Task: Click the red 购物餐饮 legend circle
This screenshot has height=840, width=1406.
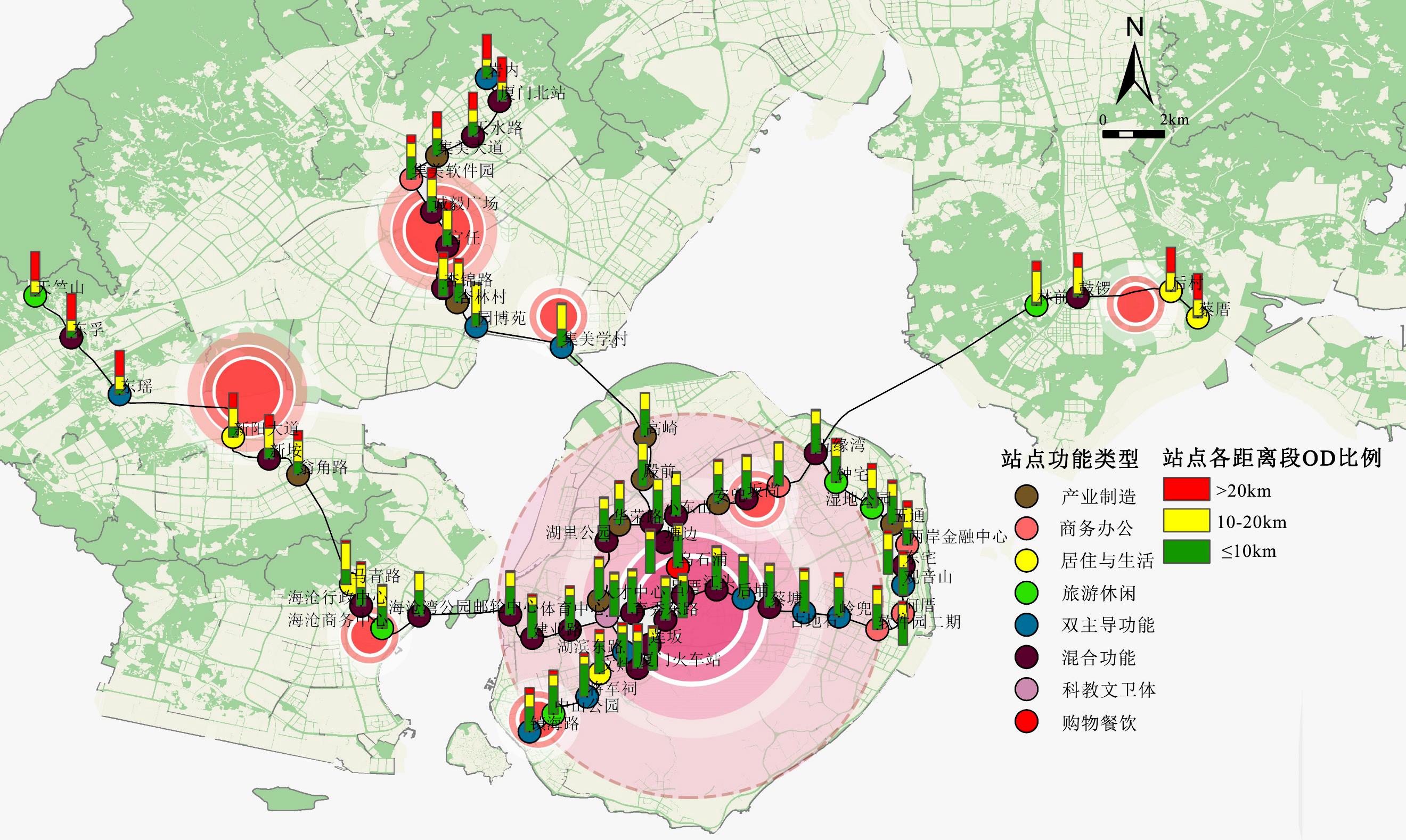Action: click(1026, 722)
